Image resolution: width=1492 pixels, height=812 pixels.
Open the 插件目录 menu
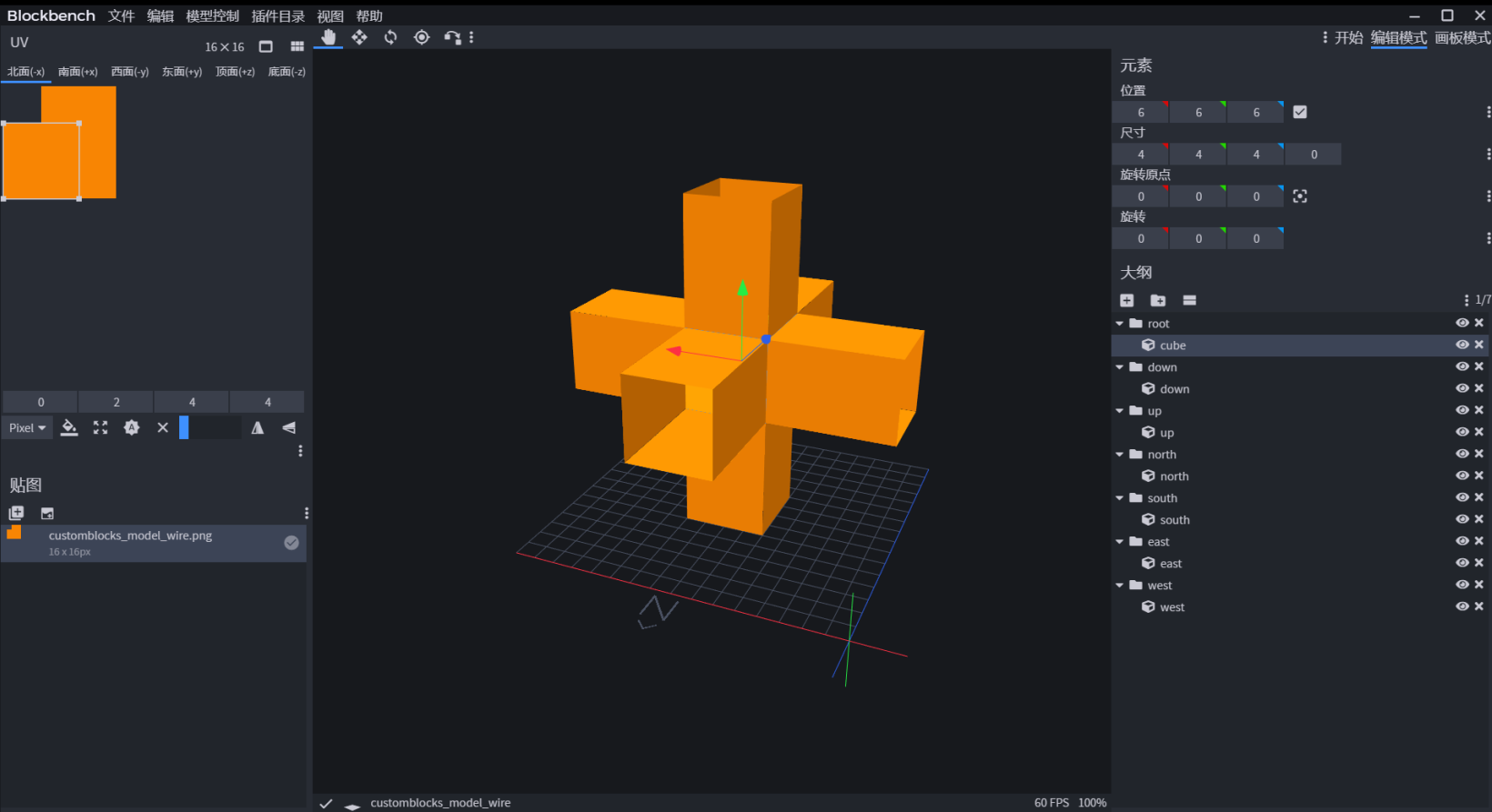coord(277,16)
